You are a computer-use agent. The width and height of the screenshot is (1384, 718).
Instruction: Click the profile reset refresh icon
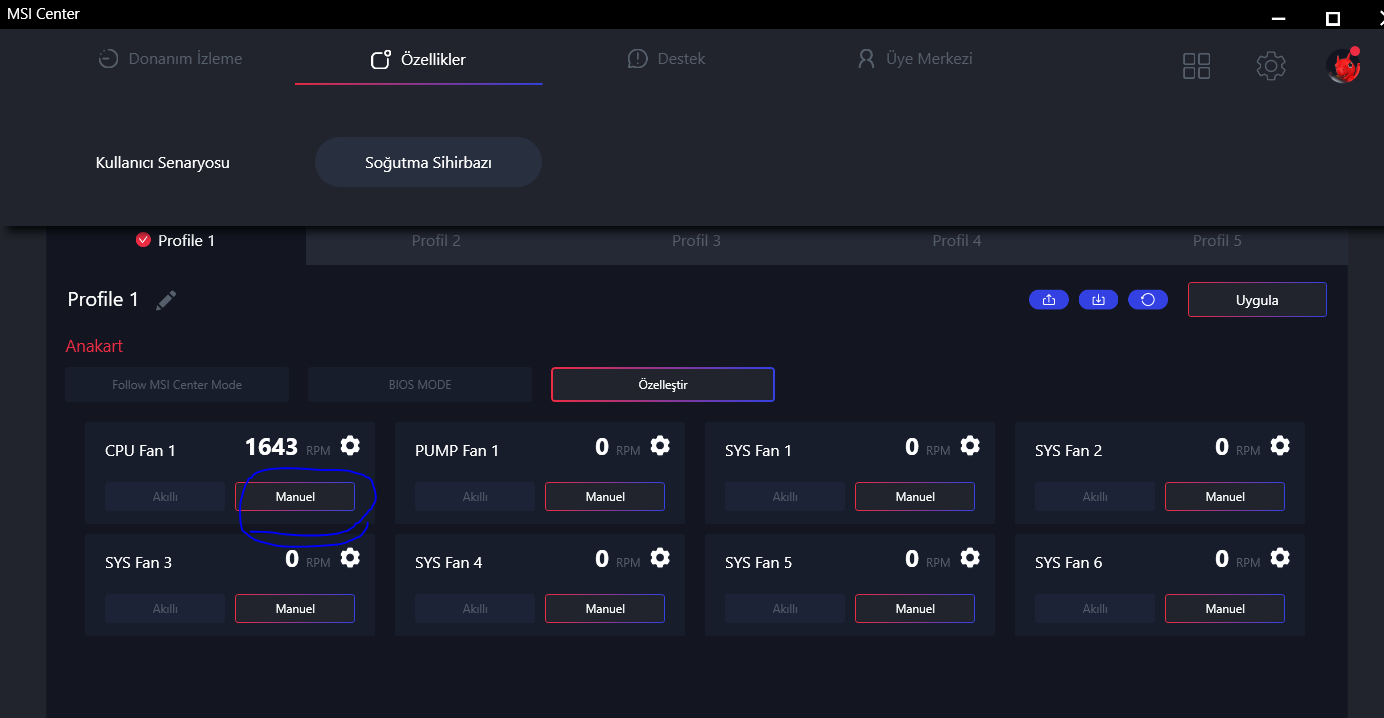[x=1148, y=300]
